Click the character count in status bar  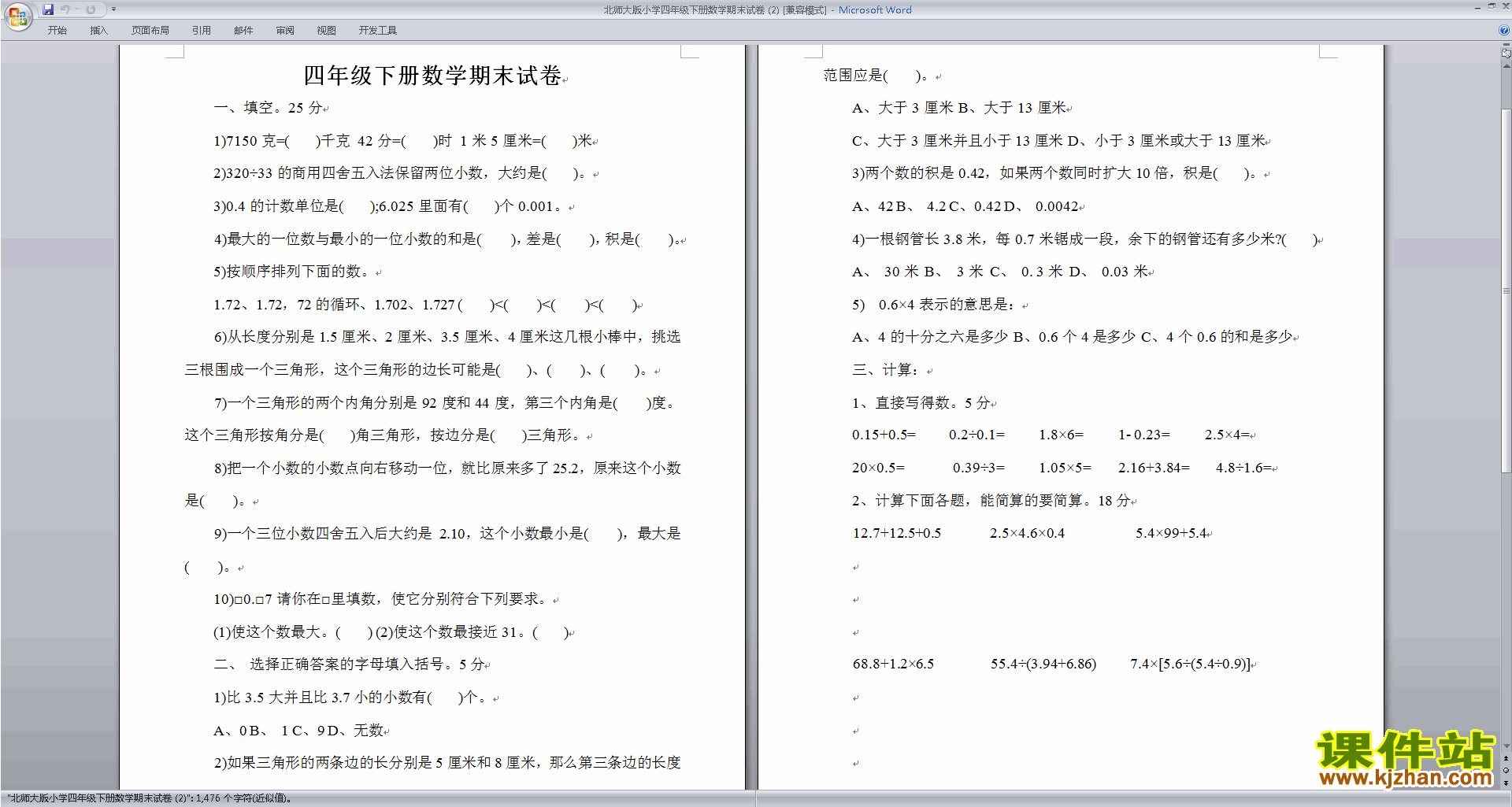point(150,798)
